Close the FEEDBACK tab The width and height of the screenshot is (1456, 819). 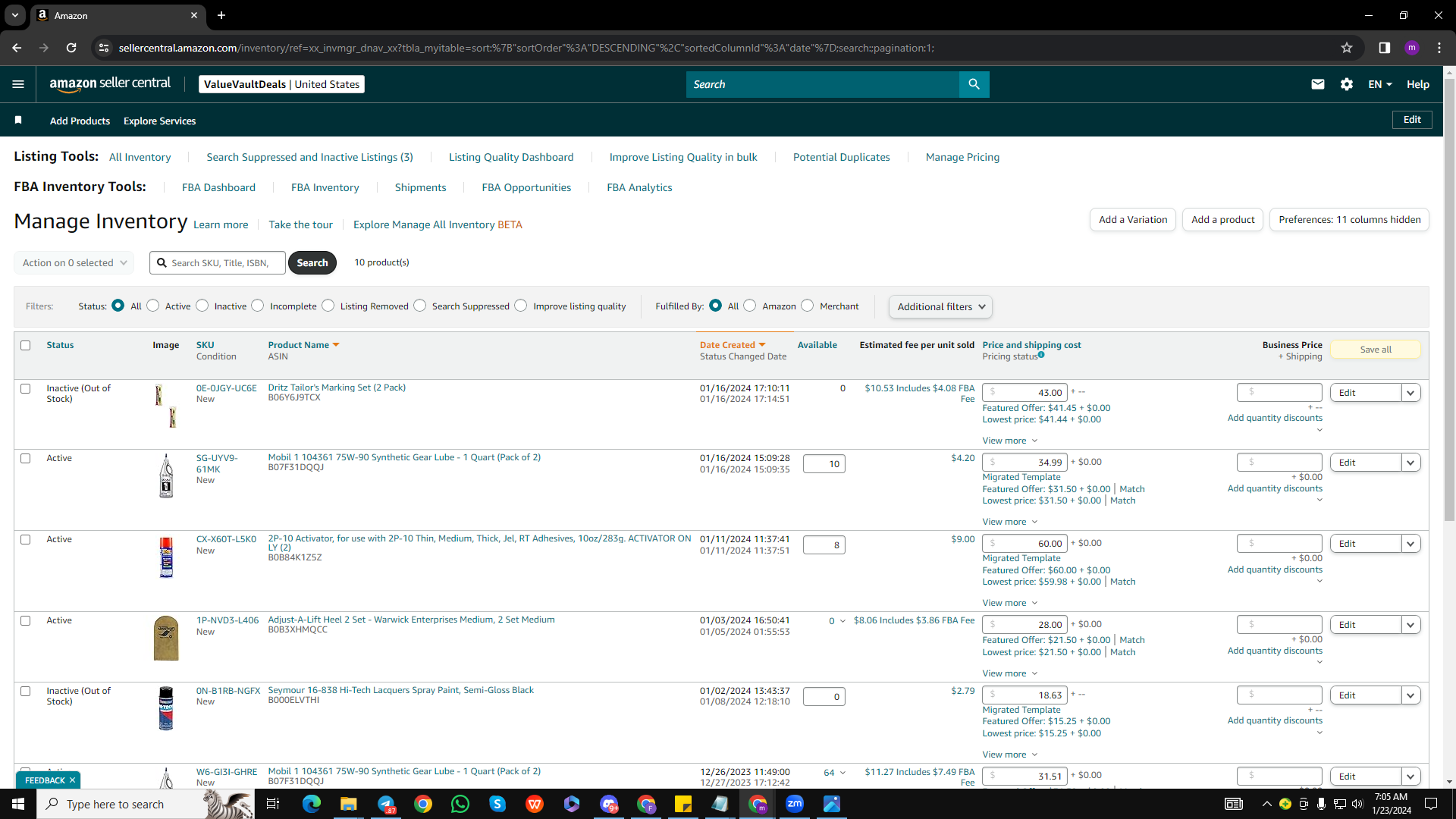pos(72,780)
